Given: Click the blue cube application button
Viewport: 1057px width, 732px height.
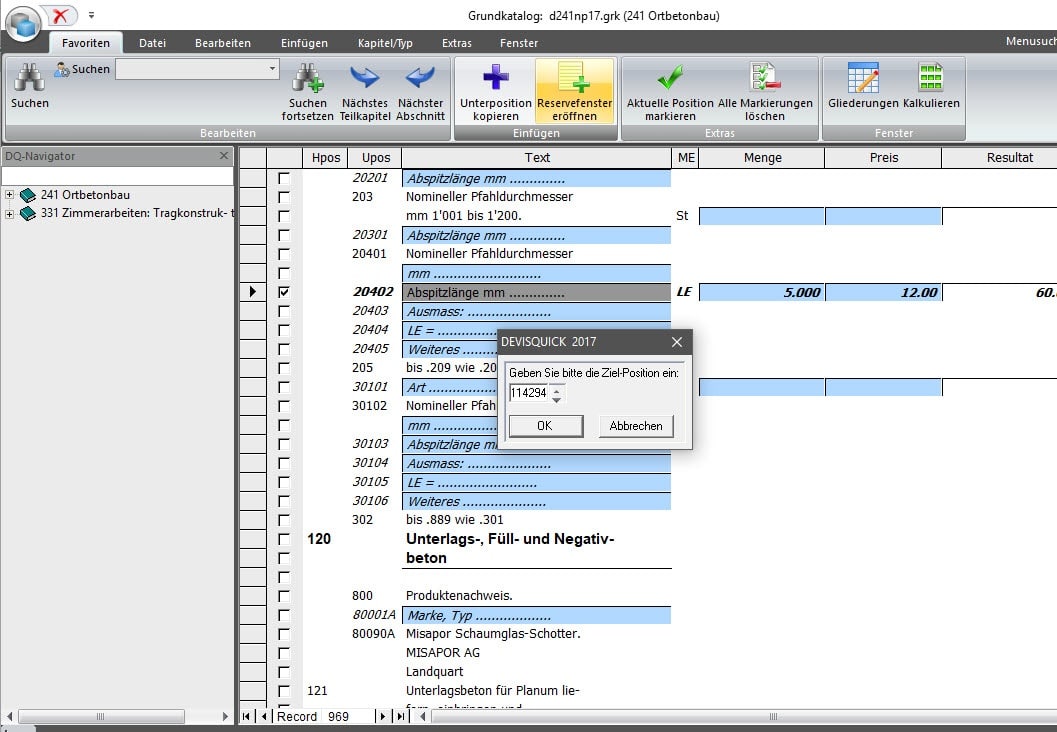Looking at the screenshot, I should [24, 23].
